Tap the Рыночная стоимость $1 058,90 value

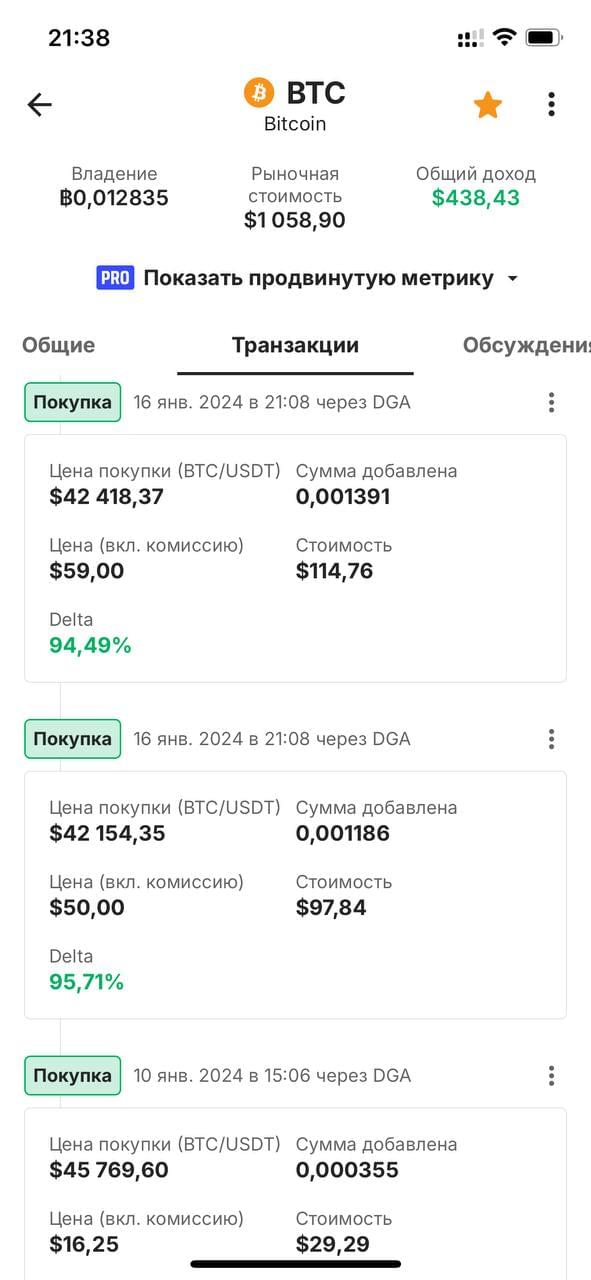click(x=295, y=220)
